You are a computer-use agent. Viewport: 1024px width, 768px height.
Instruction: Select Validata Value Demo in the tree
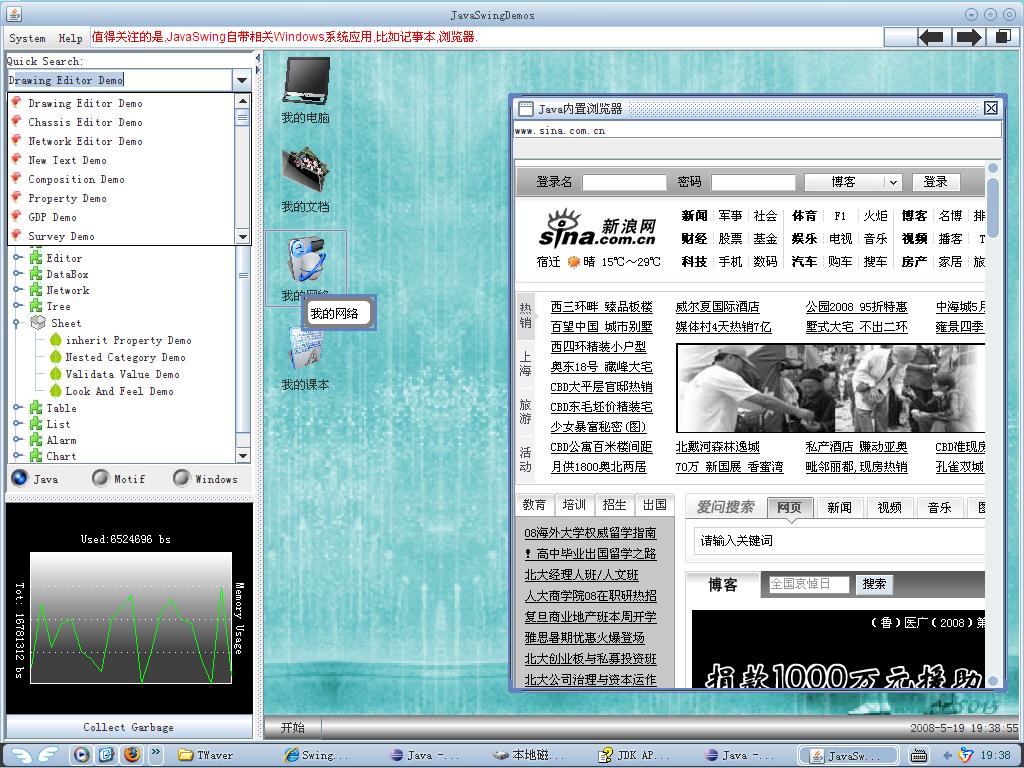[x=122, y=374]
